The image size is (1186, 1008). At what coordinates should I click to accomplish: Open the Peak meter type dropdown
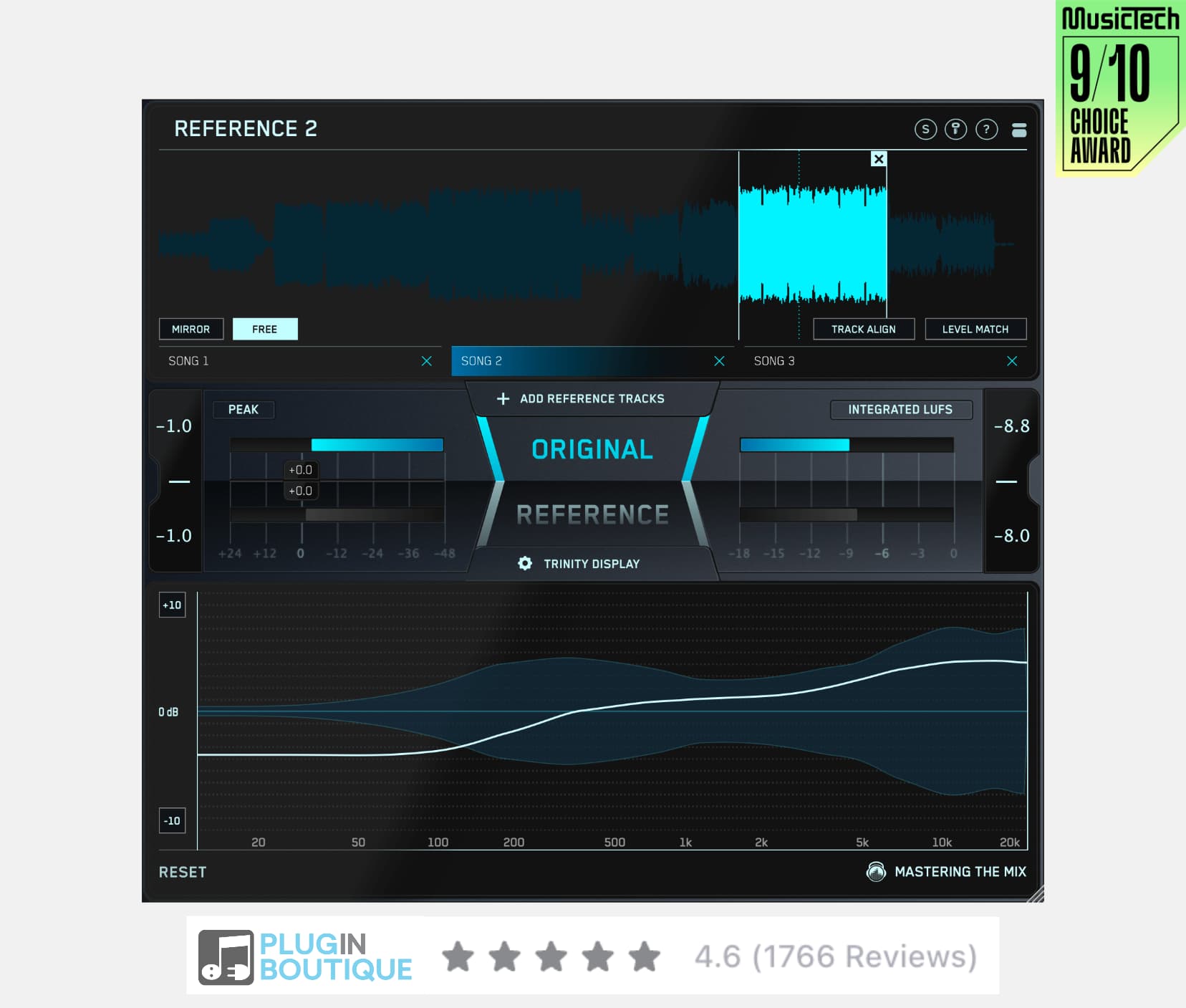tap(244, 409)
